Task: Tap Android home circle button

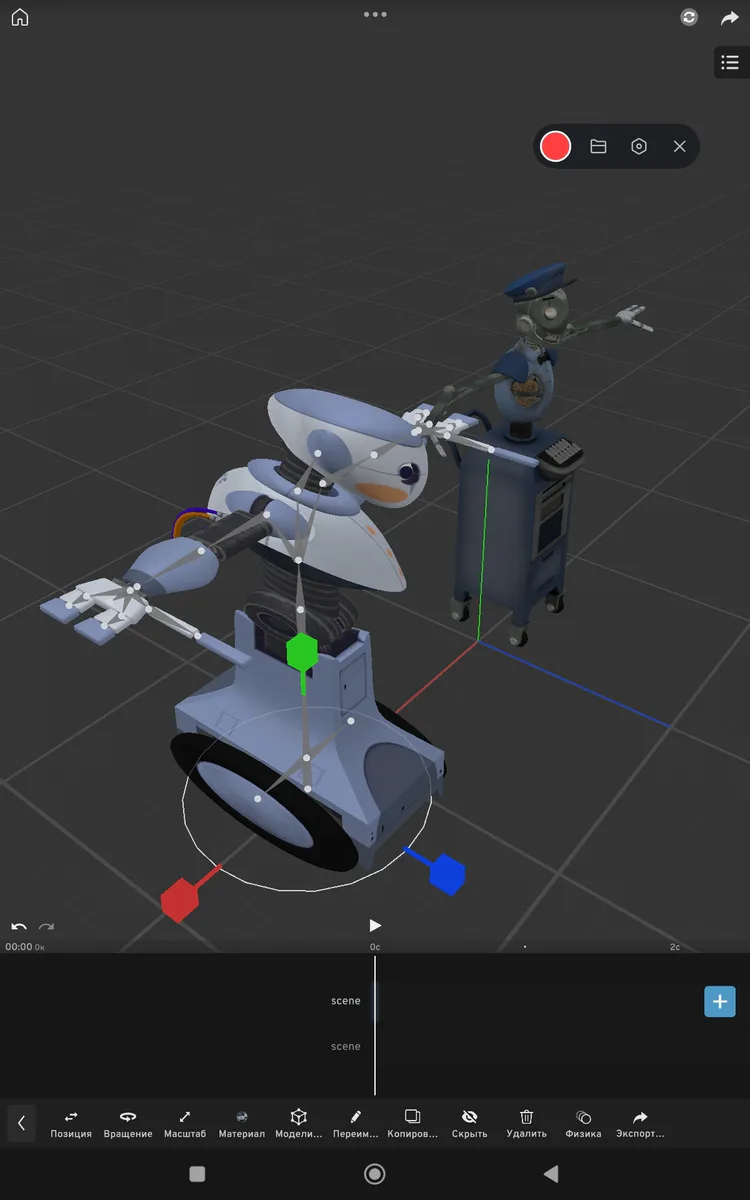Action: pos(375,1174)
